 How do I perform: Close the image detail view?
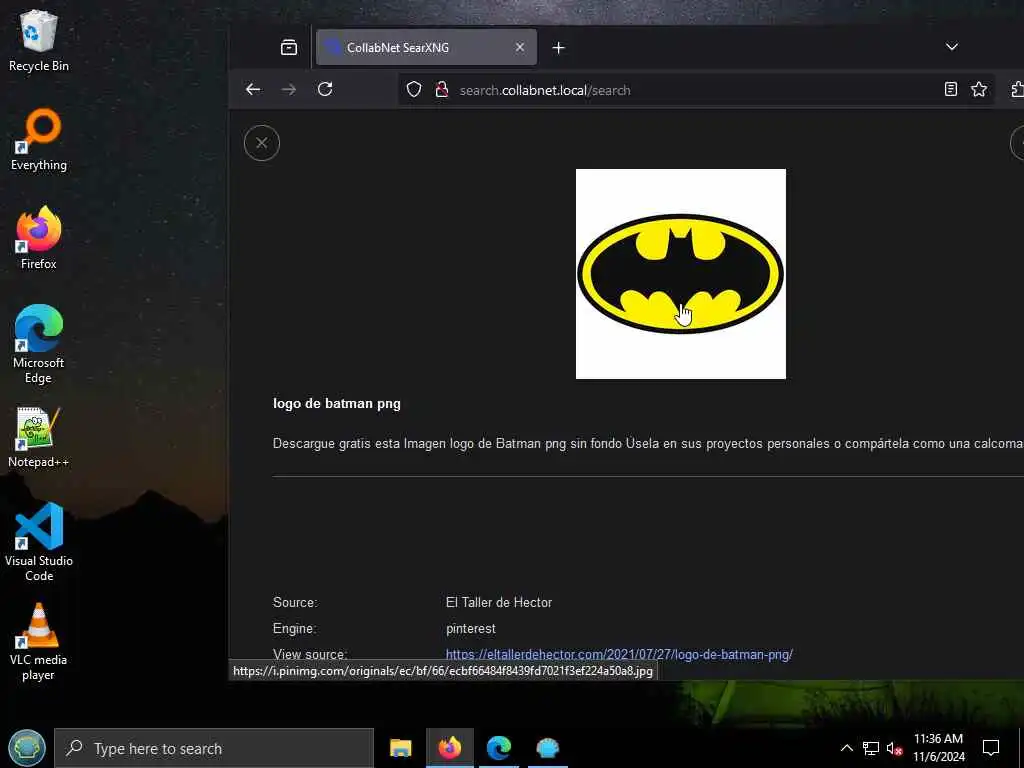point(261,143)
